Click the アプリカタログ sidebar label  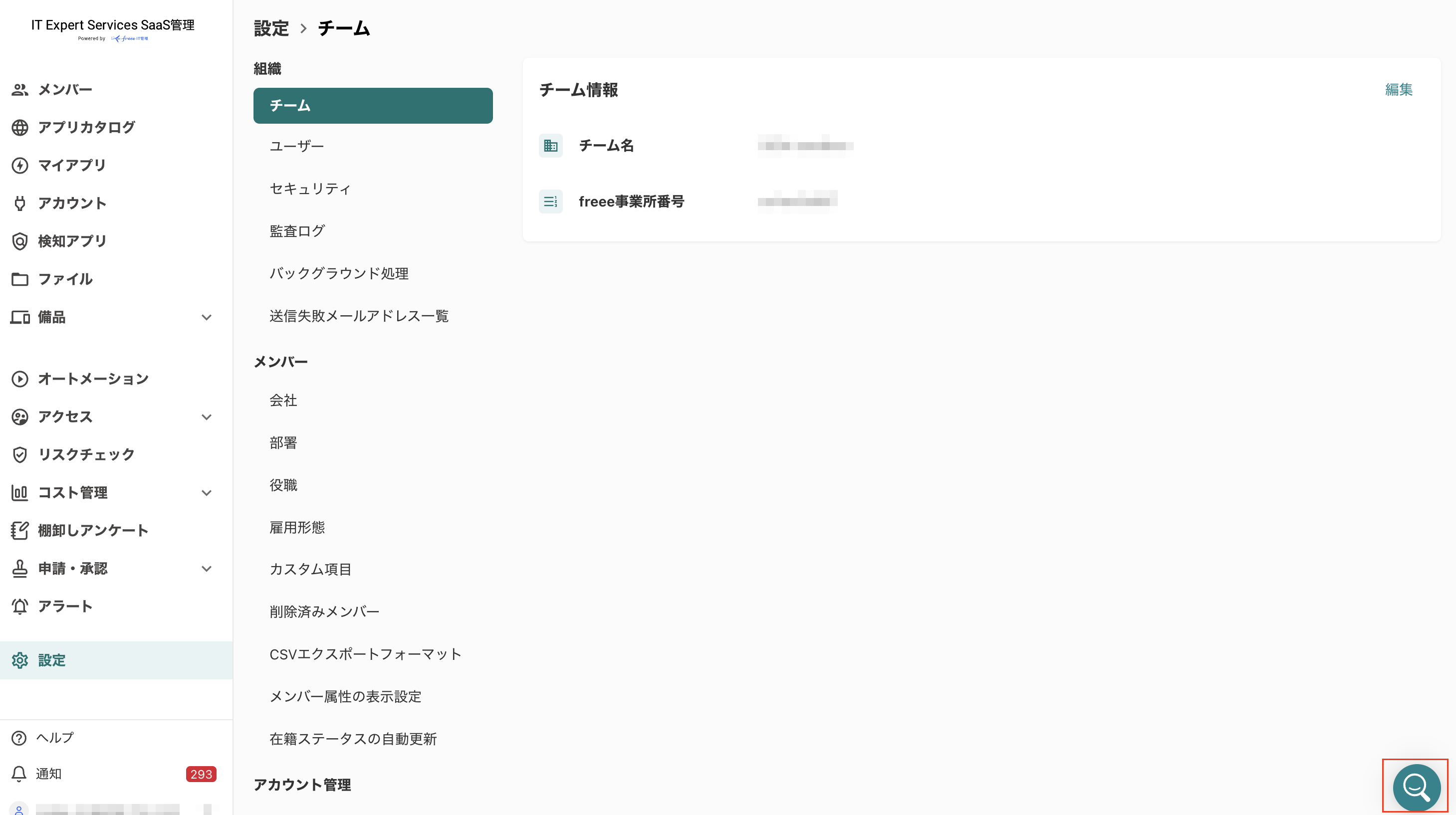[x=86, y=127]
